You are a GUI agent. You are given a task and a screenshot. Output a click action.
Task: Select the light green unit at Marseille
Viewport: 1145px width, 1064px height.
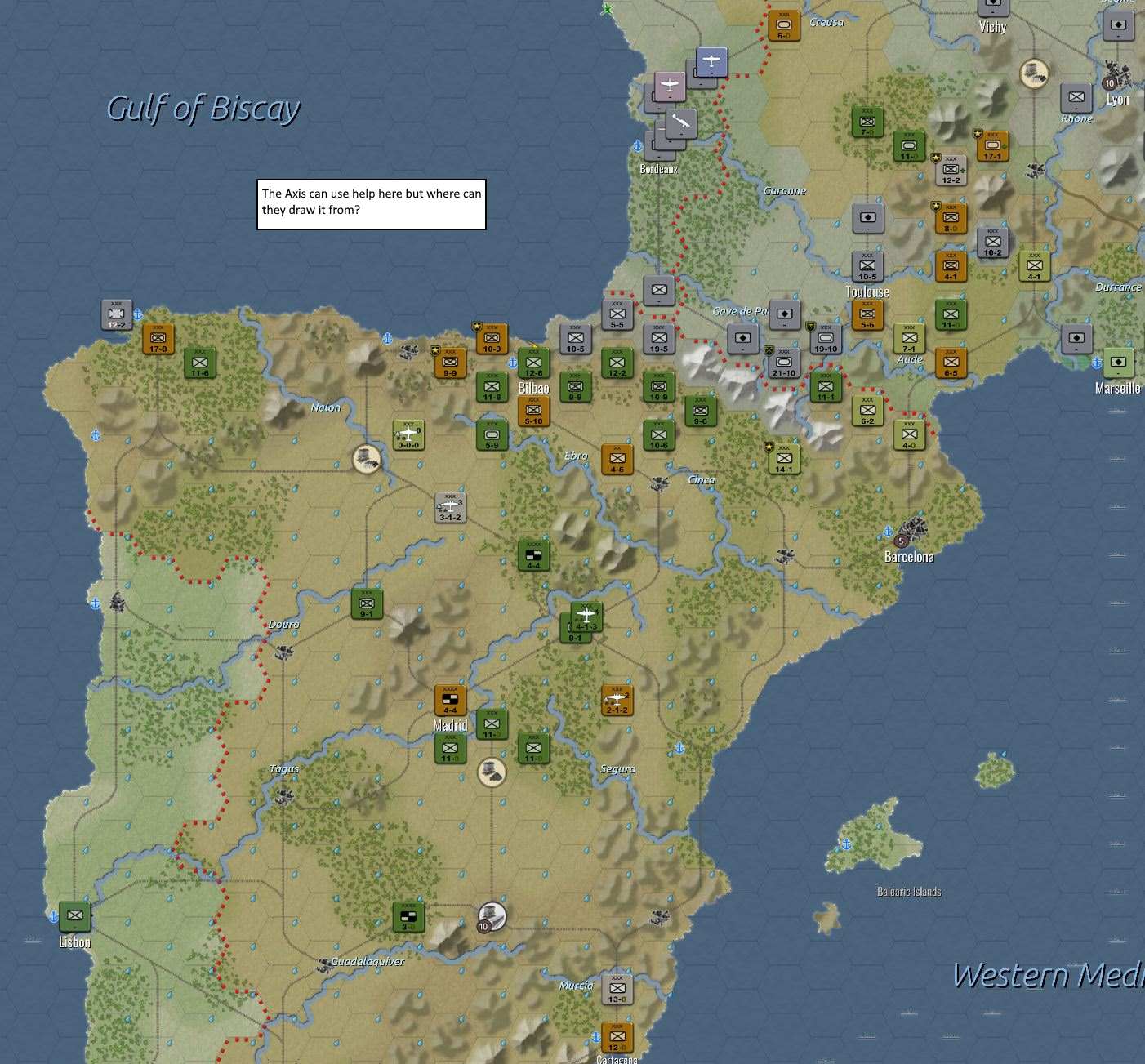[x=1118, y=363]
